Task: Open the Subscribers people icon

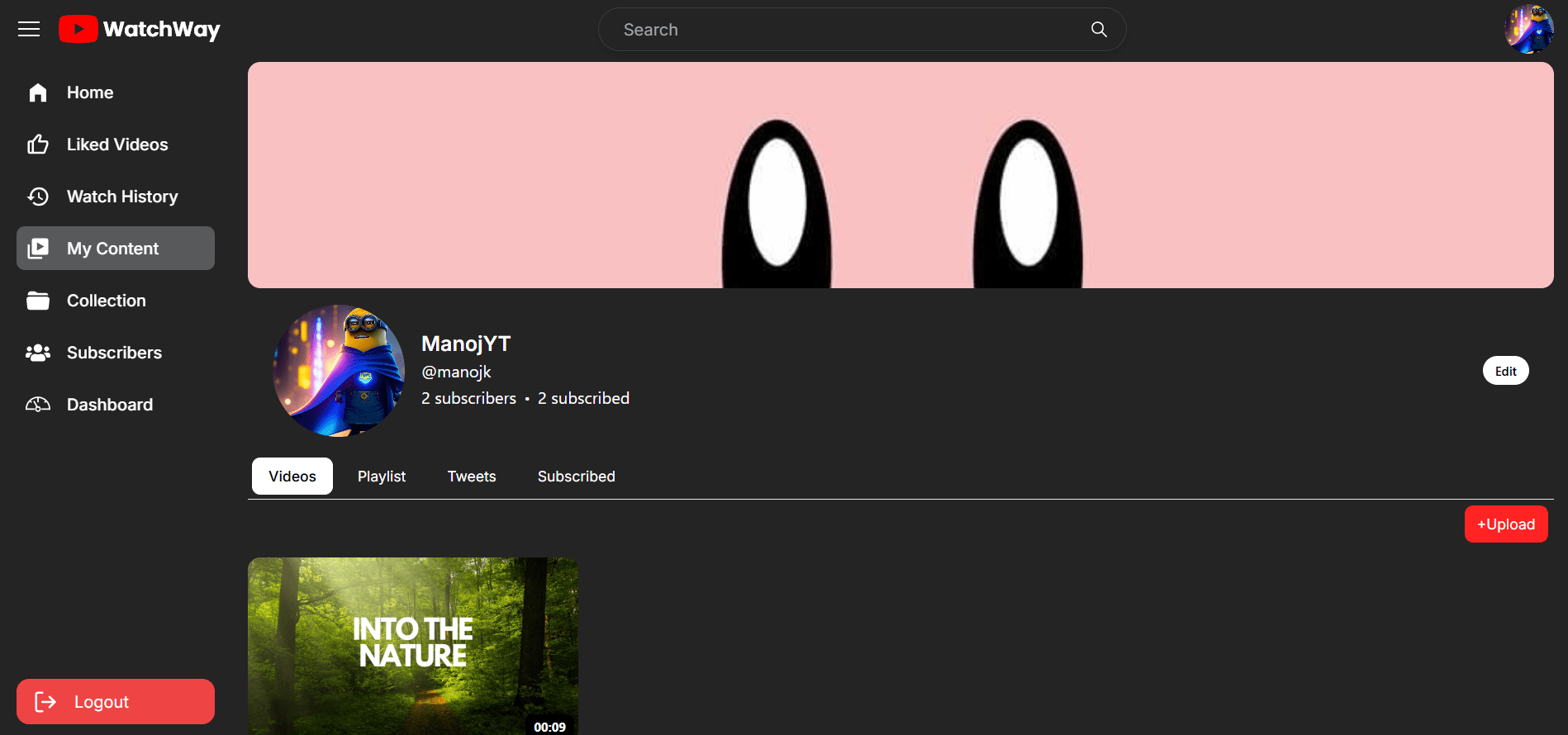Action: (38, 353)
